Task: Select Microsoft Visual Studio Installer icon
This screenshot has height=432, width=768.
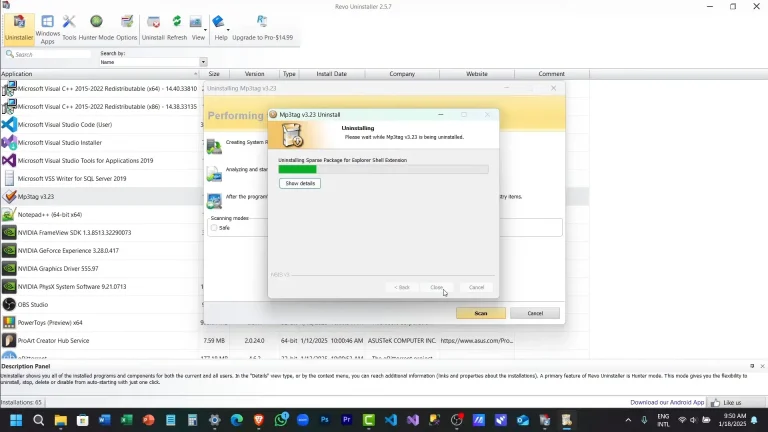Action: click(9, 143)
